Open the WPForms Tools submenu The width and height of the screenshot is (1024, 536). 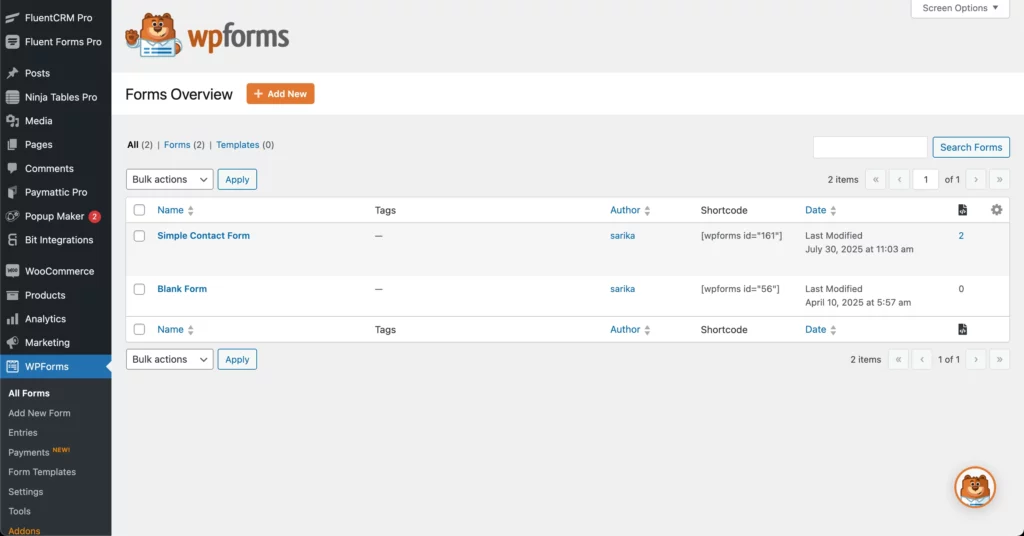[20, 511]
